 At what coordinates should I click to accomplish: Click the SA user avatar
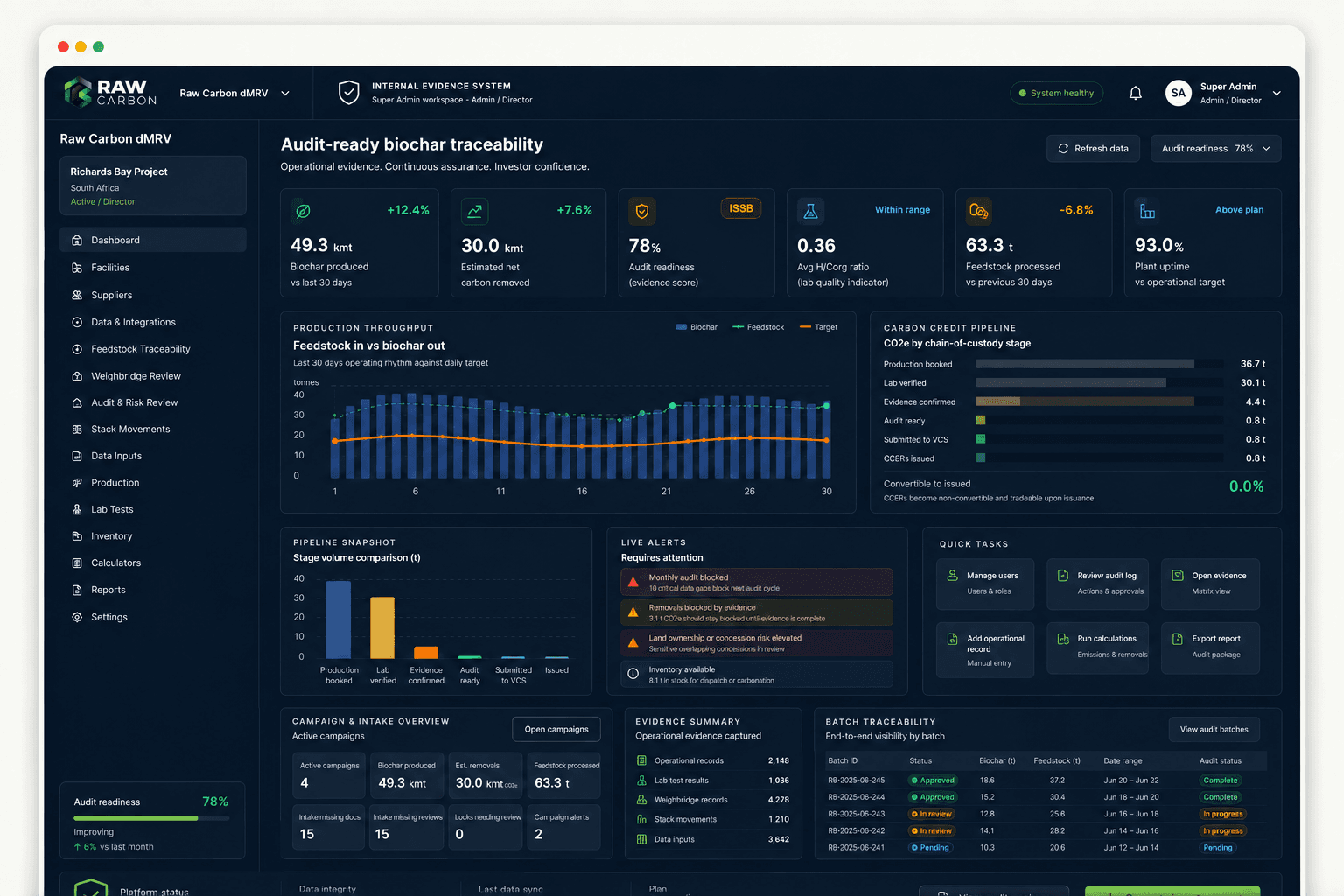click(x=1179, y=93)
